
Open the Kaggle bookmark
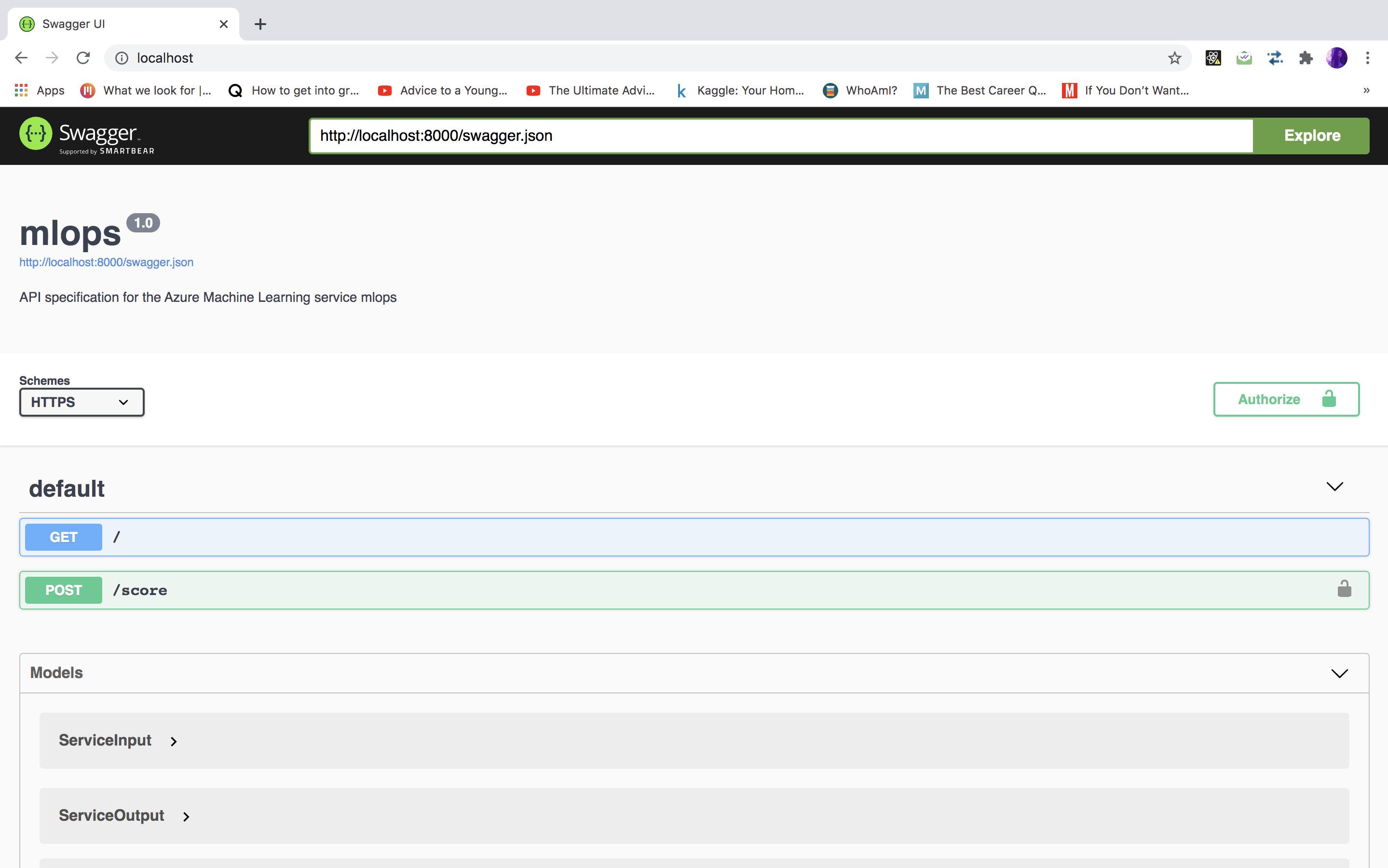(740, 90)
